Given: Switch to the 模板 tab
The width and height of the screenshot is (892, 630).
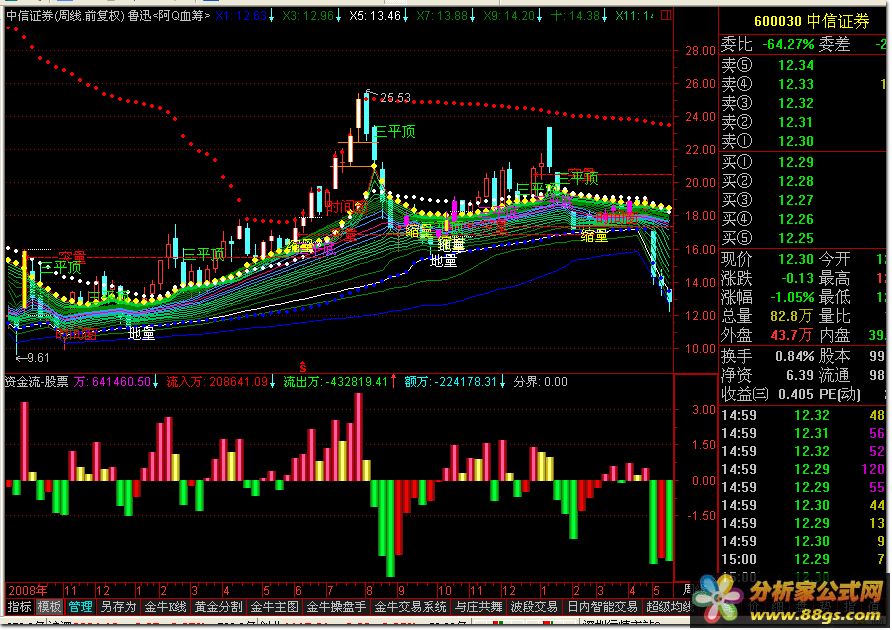Looking at the screenshot, I should 49,607.
